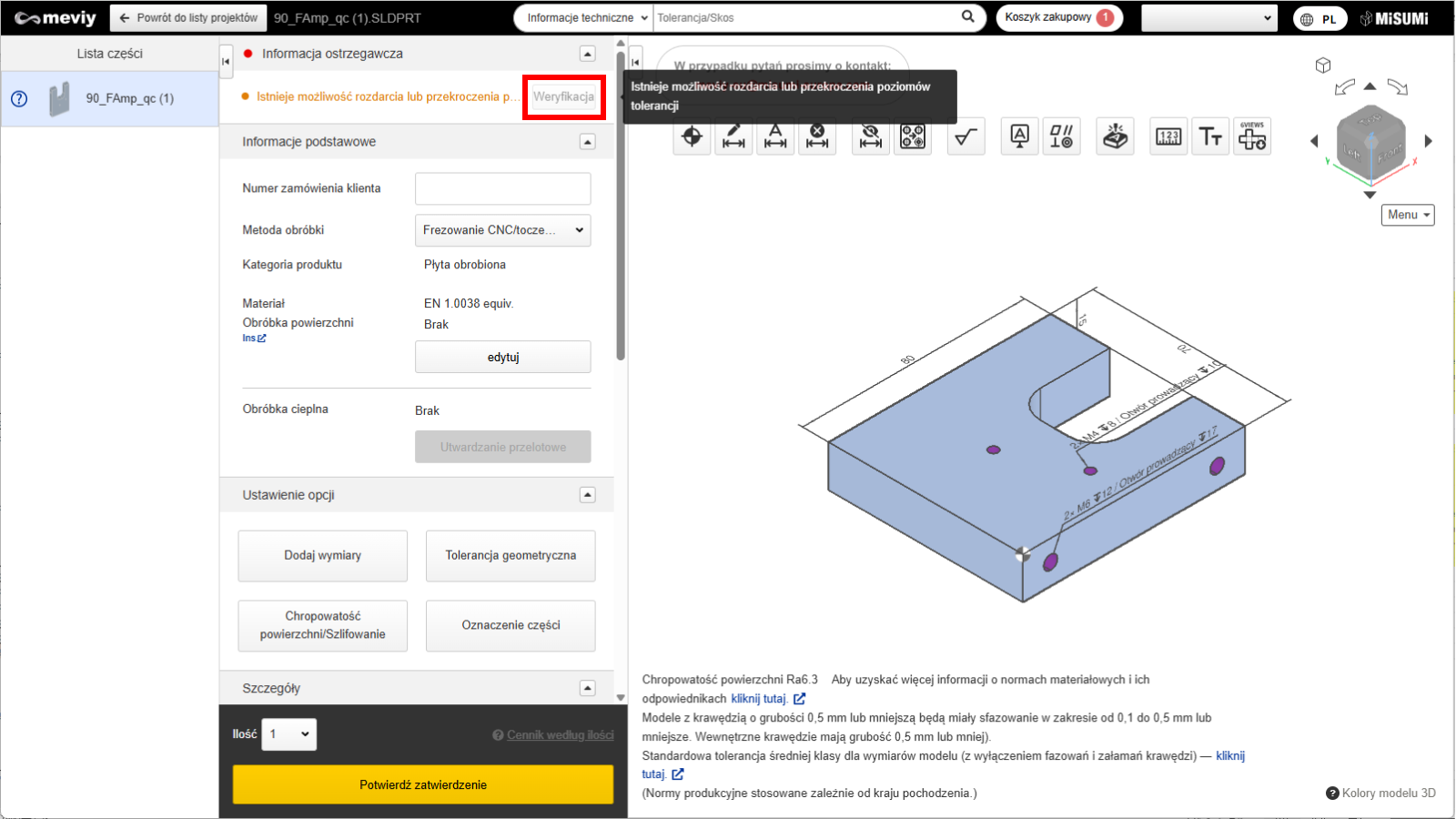Screen dimensions: 1456x819
Task: Click the 6VIEWS download icon
Action: (1252, 136)
